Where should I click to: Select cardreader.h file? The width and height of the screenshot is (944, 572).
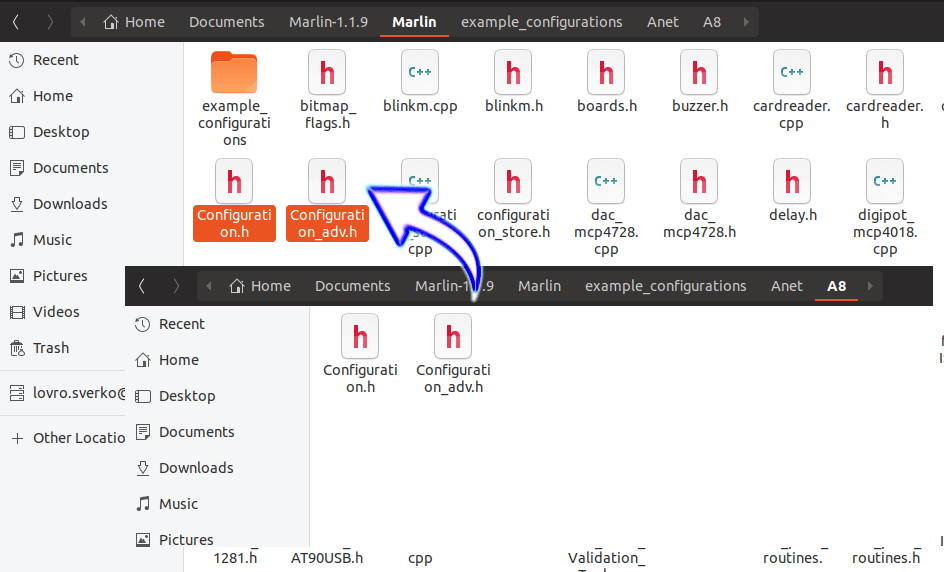885,88
